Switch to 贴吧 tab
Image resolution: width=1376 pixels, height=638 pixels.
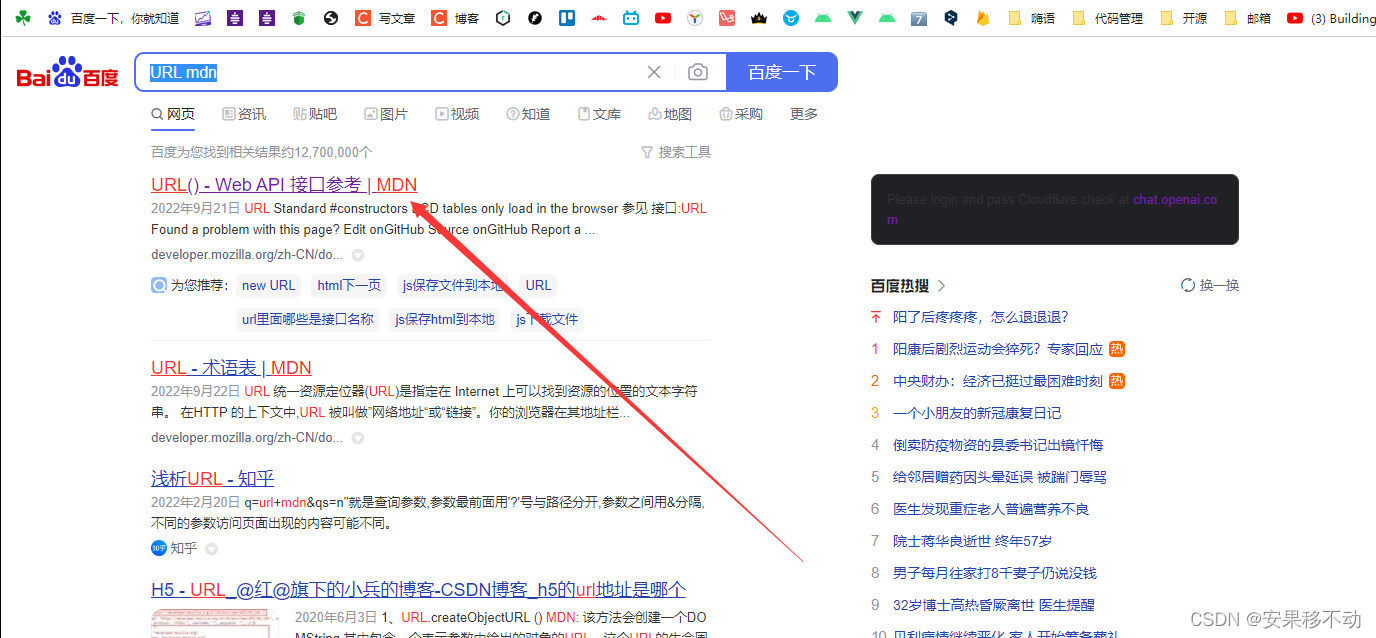pyautogui.click(x=315, y=114)
